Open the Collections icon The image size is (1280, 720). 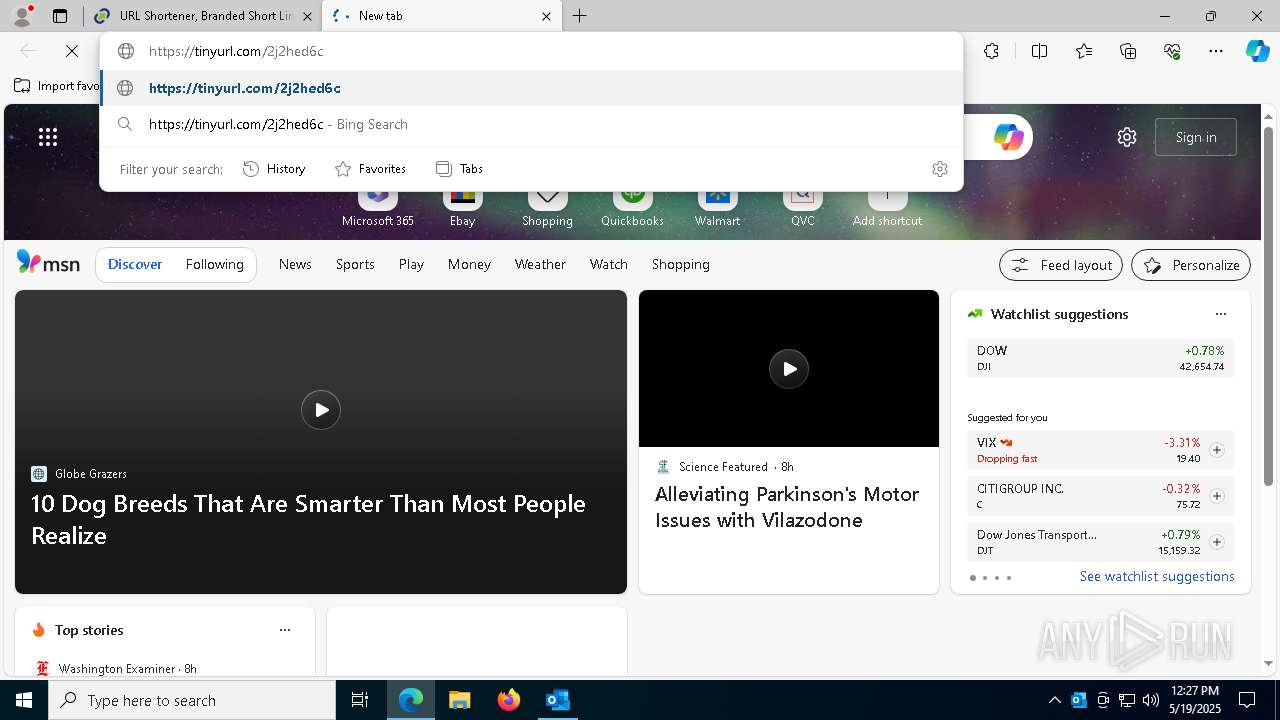pos(1128,51)
